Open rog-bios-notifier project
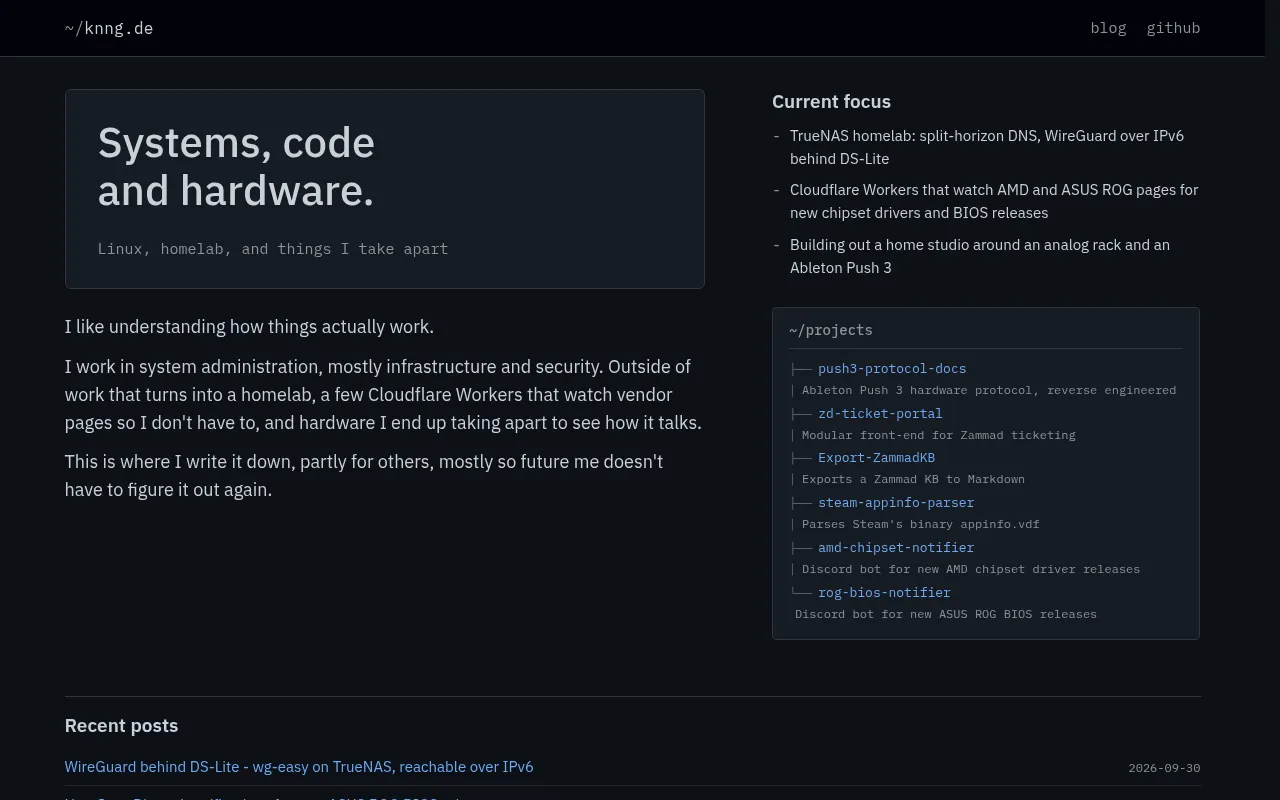 tap(884, 593)
